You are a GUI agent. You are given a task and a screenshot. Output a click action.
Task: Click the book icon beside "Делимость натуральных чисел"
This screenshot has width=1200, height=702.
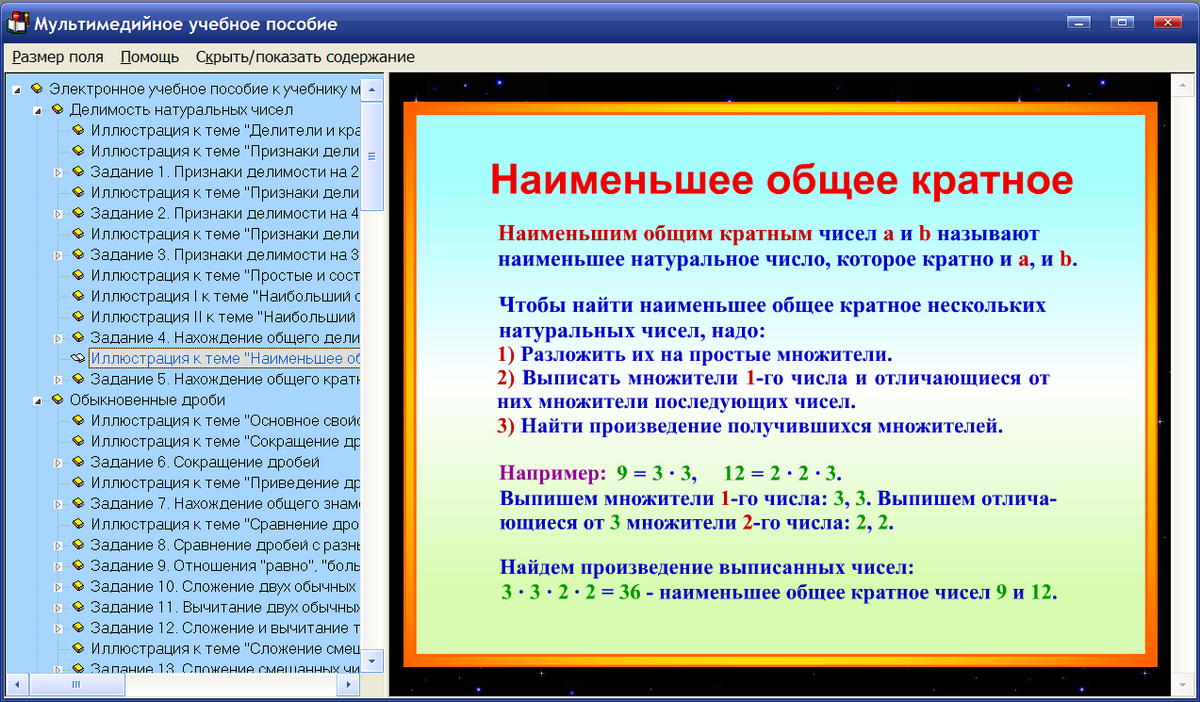click(59, 109)
